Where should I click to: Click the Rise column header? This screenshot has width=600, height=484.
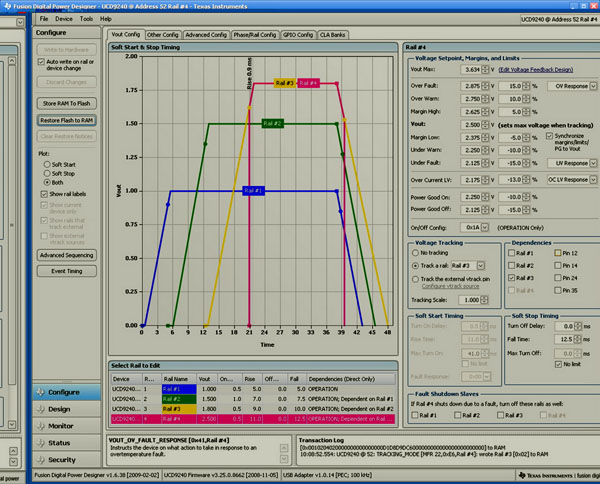[x=252, y=379]
